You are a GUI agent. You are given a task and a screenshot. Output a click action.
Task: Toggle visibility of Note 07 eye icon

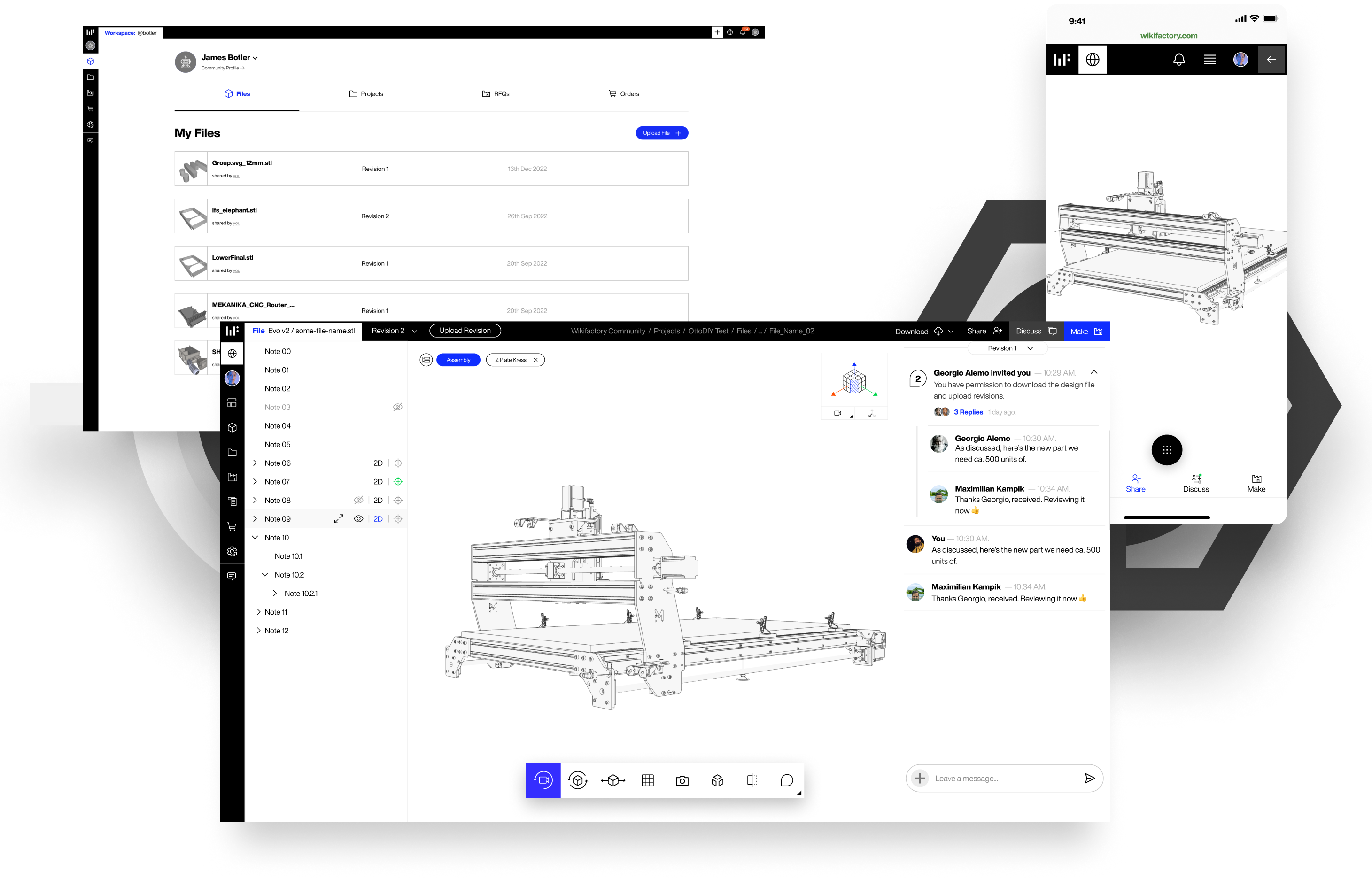(x=358, y=481)
